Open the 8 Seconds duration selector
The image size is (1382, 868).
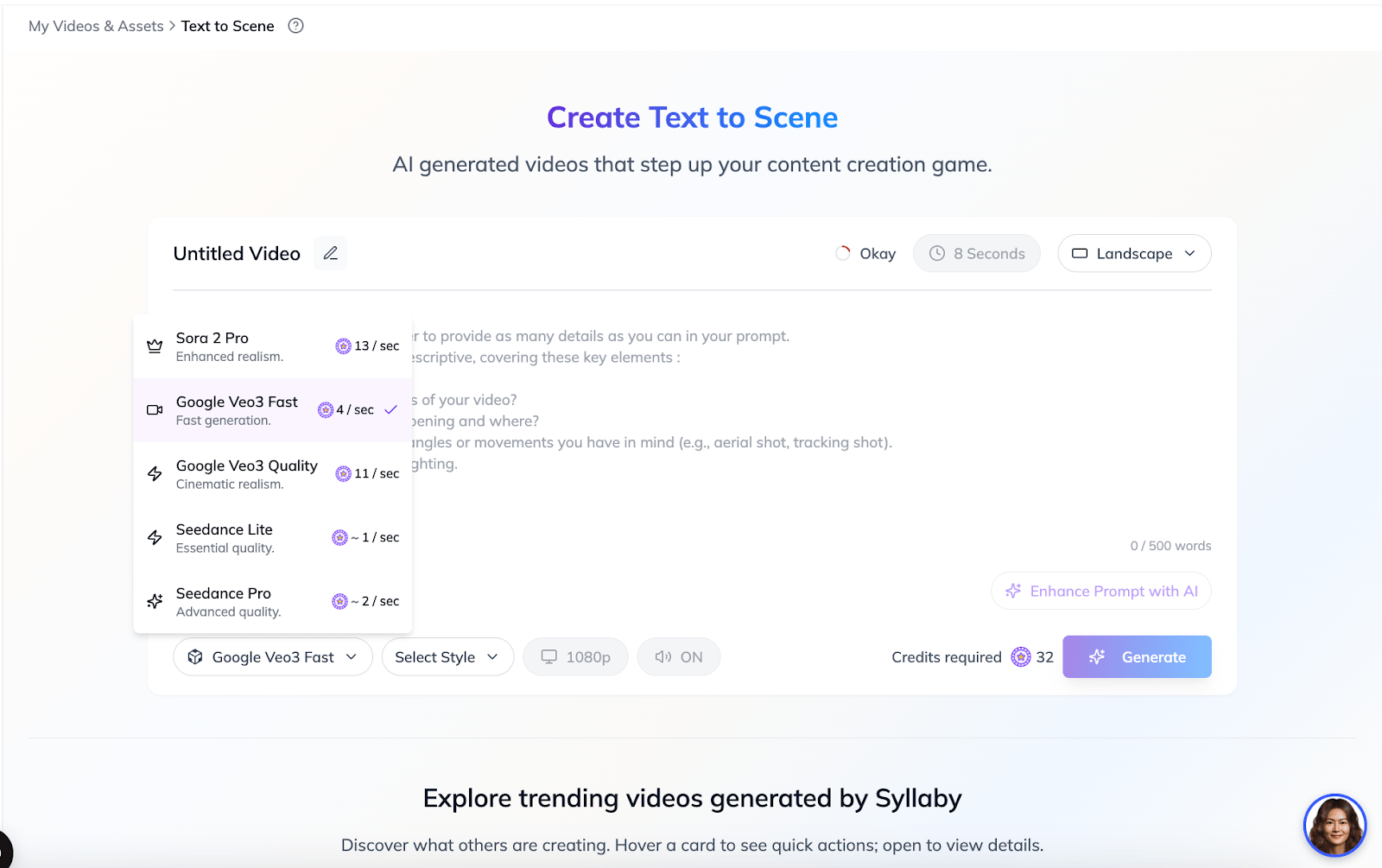pyautogui.click(x=977, y=254)
